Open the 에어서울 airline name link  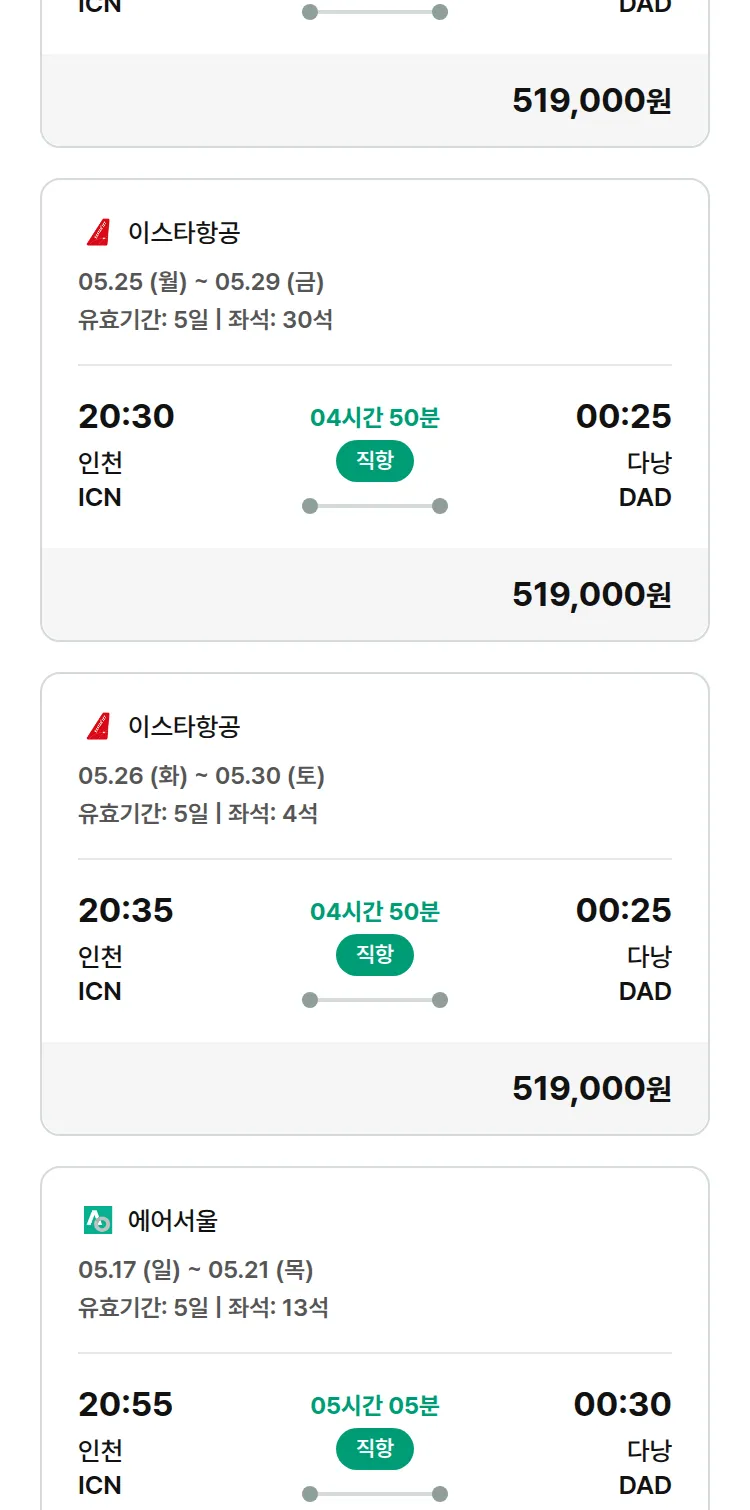tap(173, 1220)
